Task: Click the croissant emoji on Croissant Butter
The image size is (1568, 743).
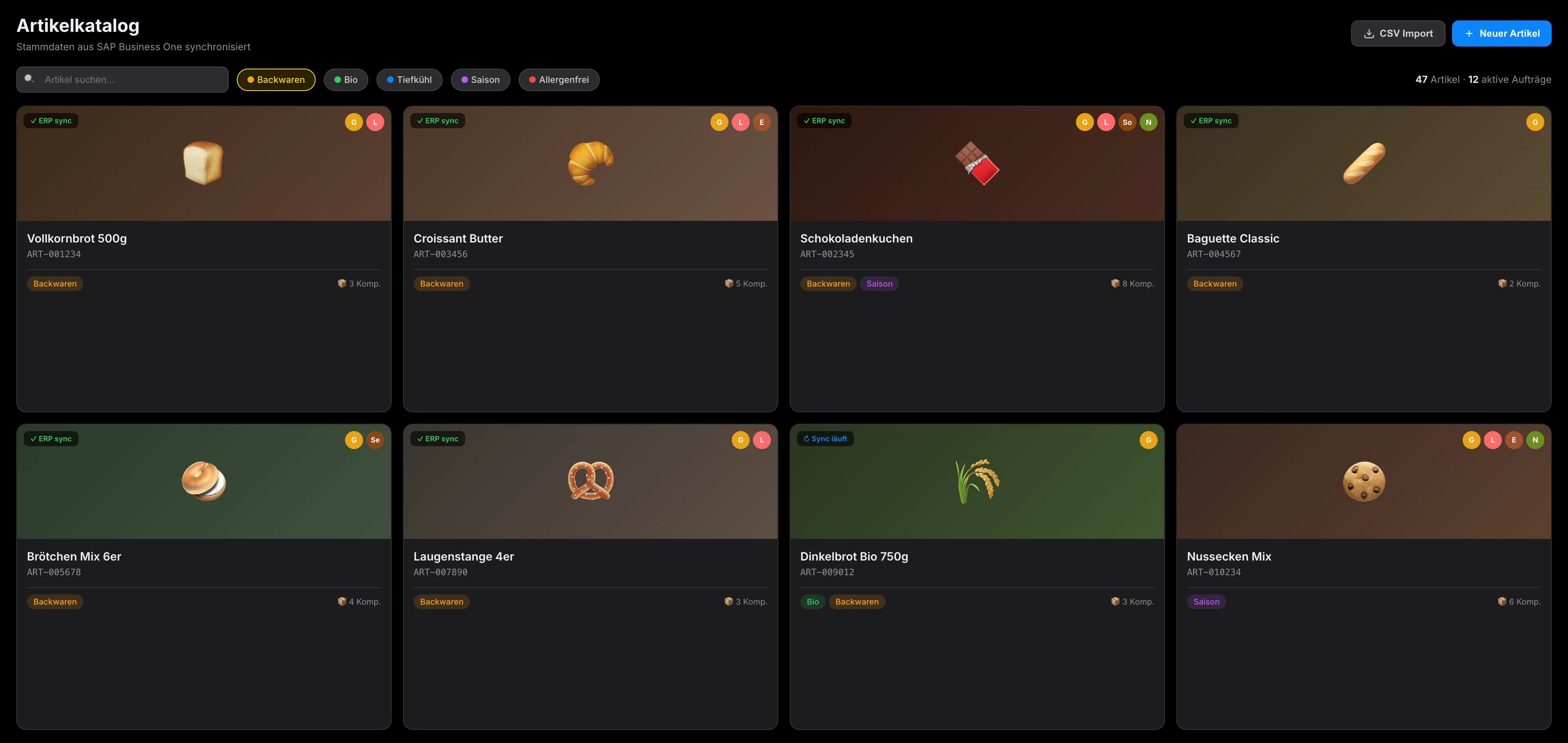Action: [590, 163]
